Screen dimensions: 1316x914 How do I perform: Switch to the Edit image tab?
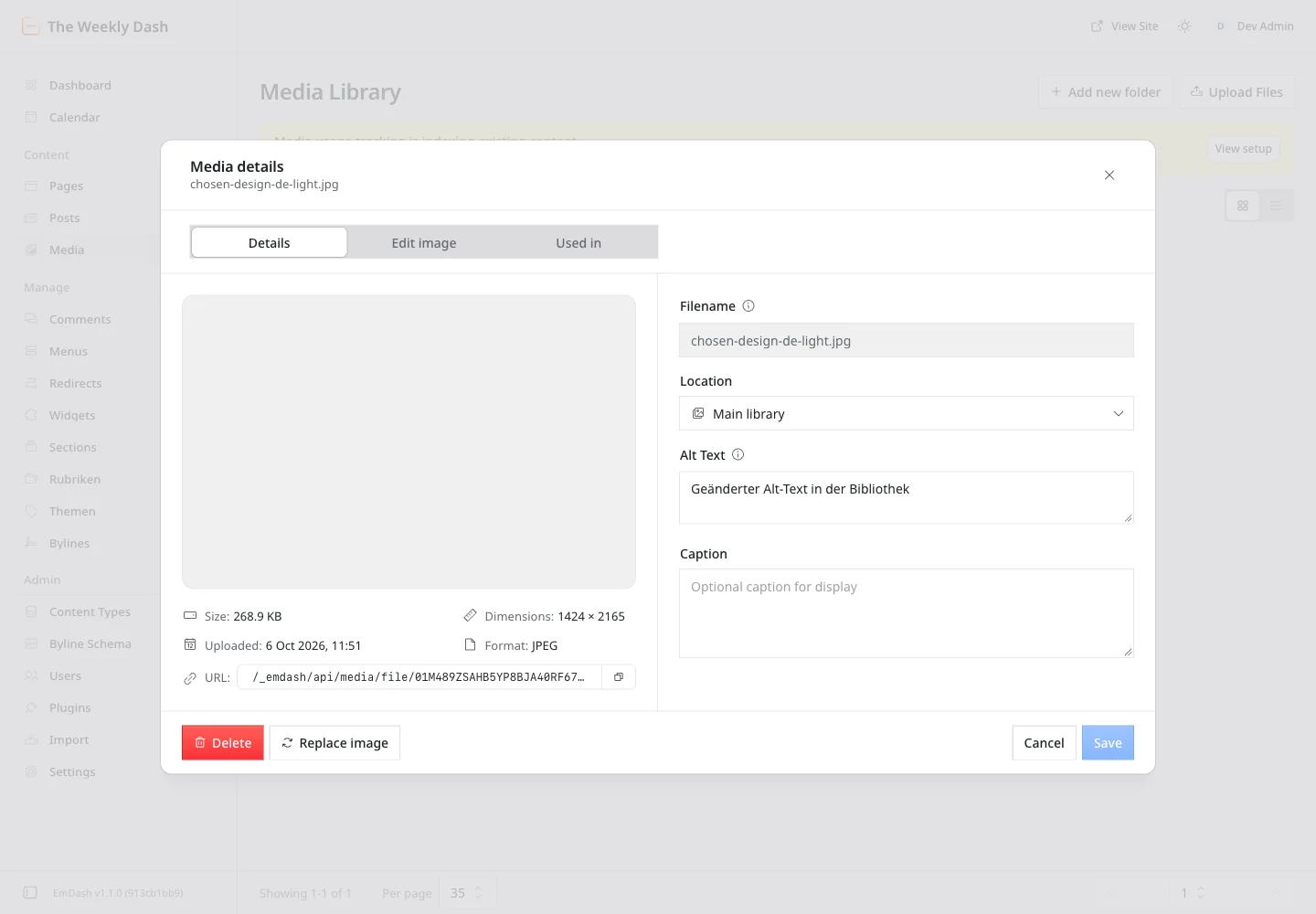(424, 243)
